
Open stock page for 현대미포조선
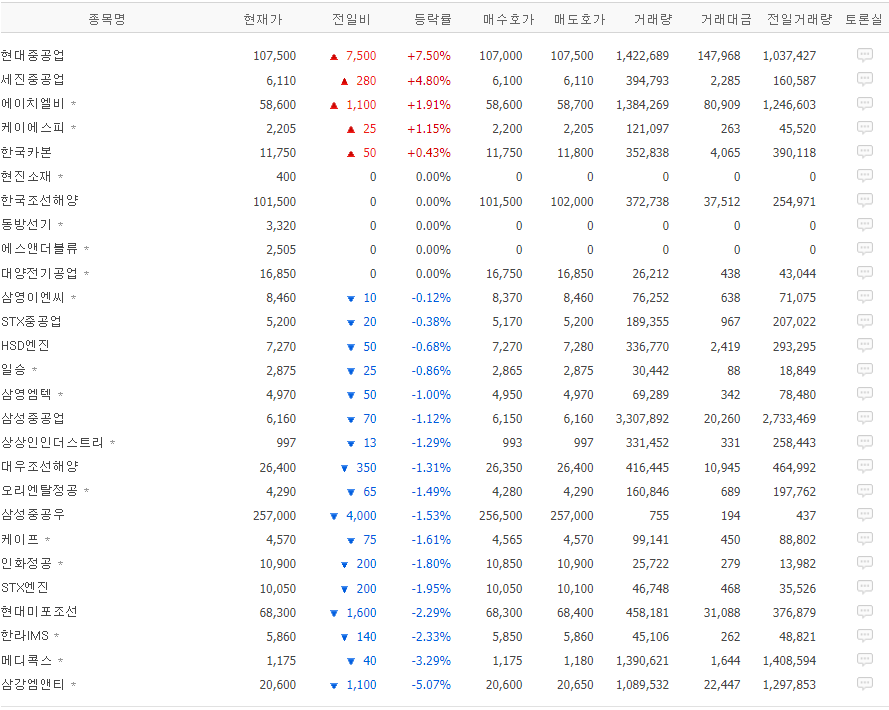coord(39,612)
